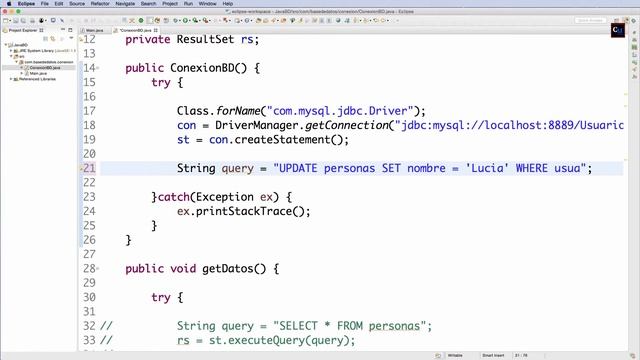The width and height of the screenshot is (640, 360).
Task: Click the Save All toolbar icon
Action: tap(24, 20)
